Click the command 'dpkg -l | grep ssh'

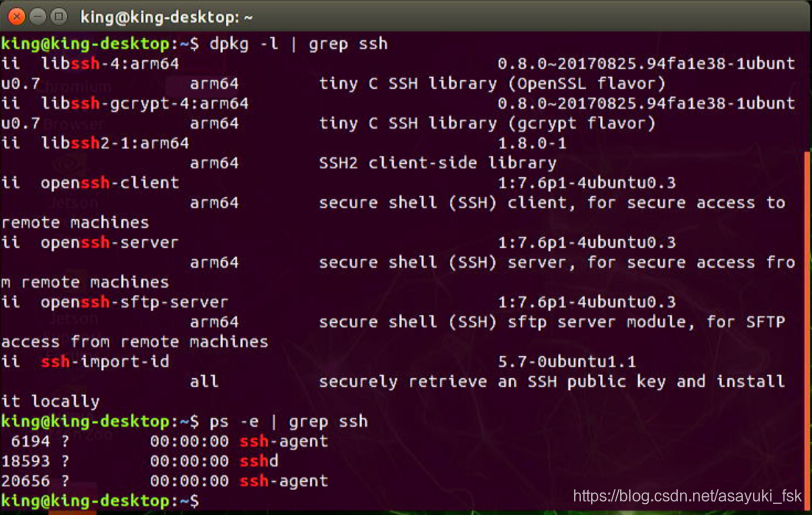298,44
